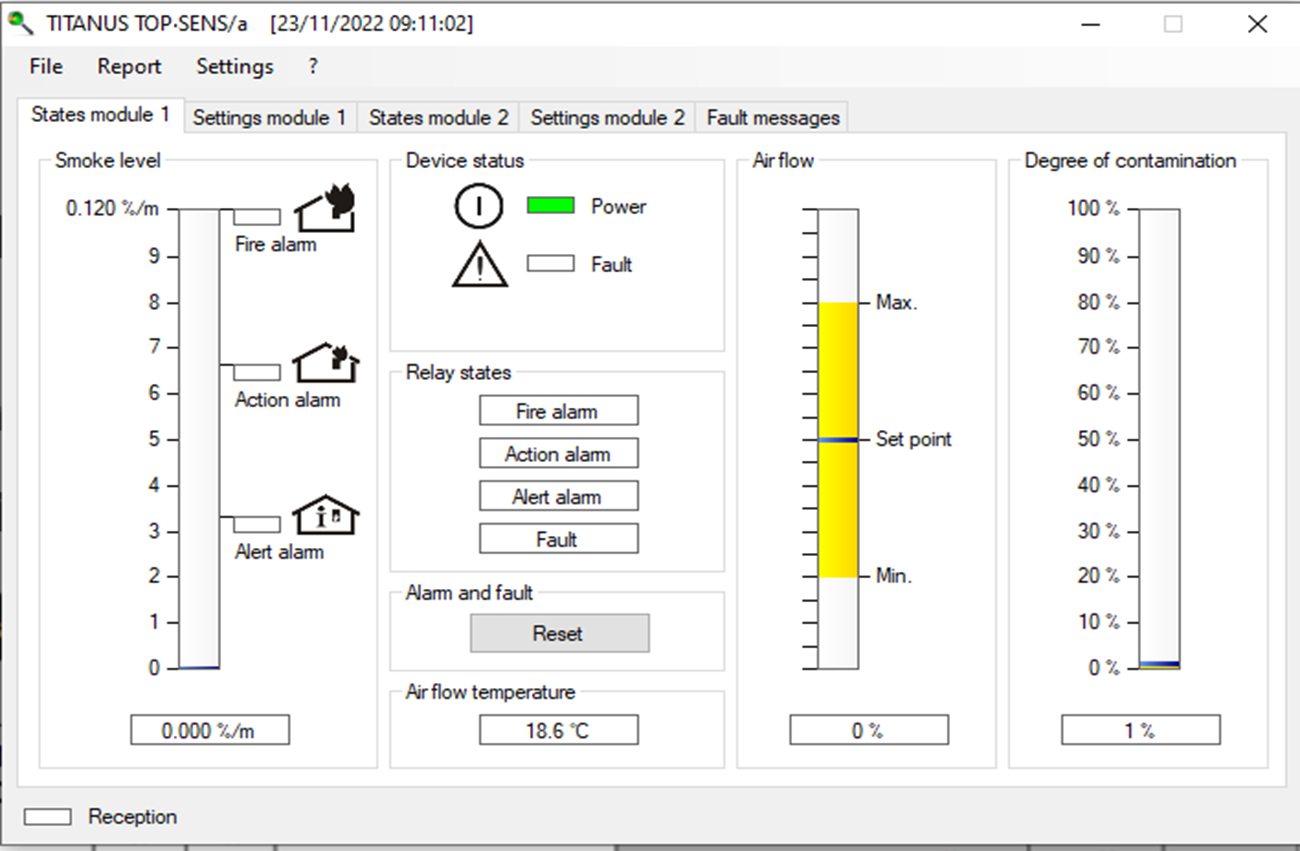Click the contamination value field 1 %

click(1140, 731)
